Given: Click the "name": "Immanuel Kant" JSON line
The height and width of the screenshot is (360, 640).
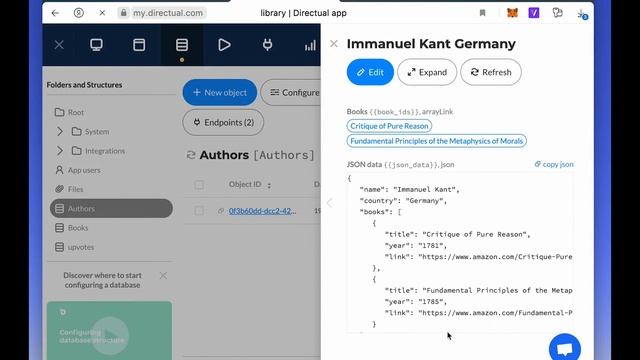Looking at the screenshot, I should click(x=409, y=189).
